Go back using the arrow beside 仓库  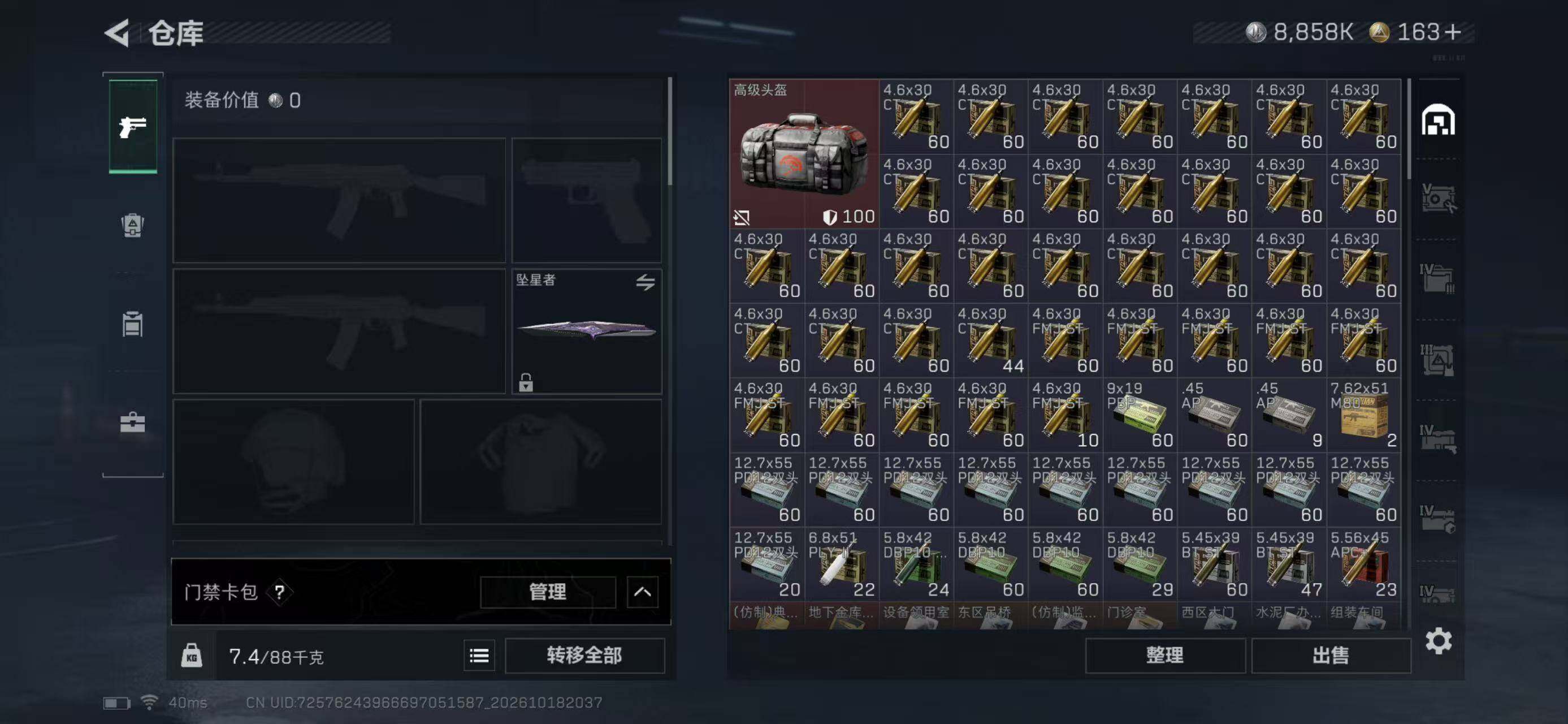(x=118, y=32)
